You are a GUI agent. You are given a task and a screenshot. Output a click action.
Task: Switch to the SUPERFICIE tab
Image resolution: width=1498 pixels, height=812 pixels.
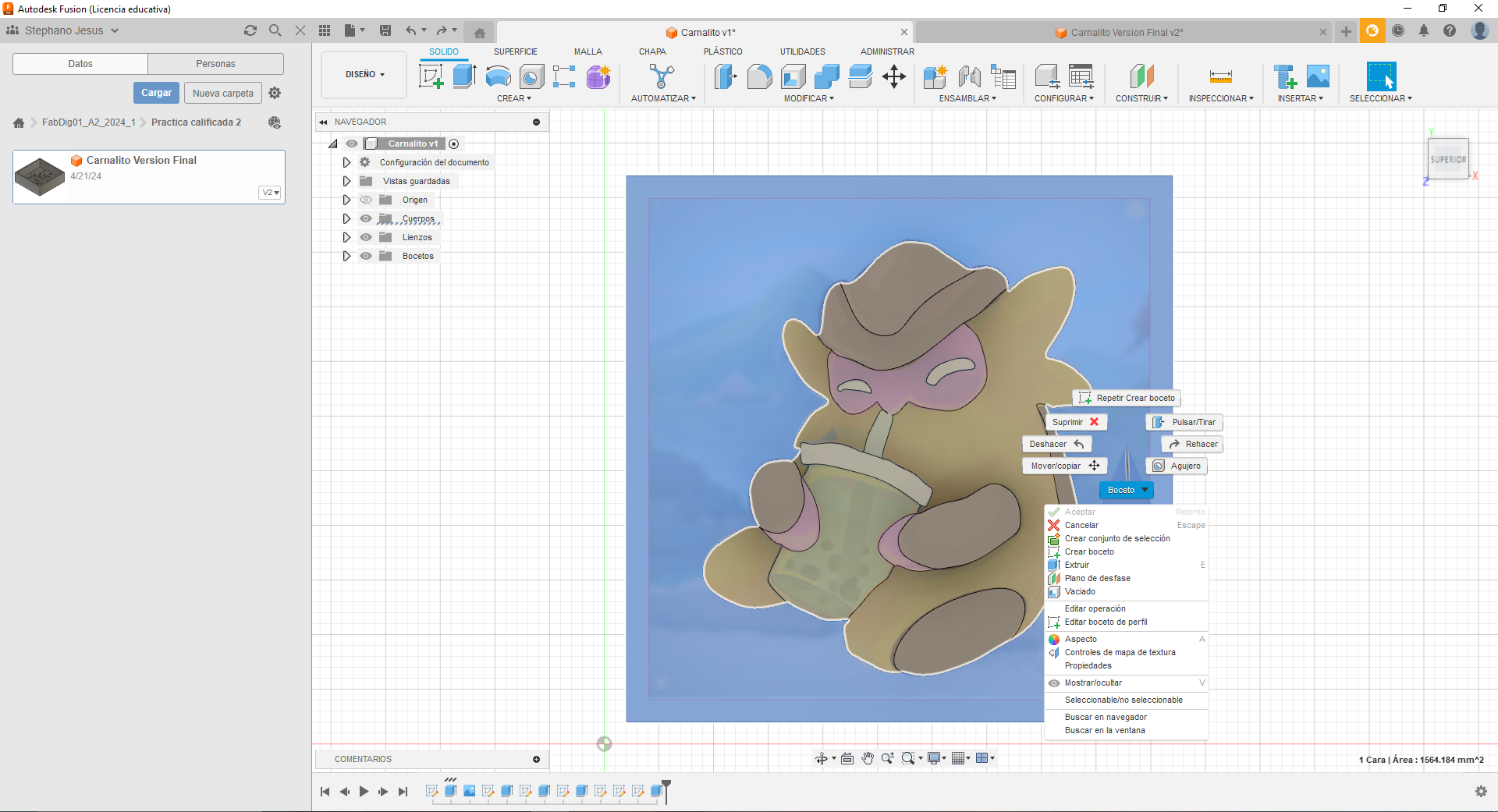pos(516,51)
